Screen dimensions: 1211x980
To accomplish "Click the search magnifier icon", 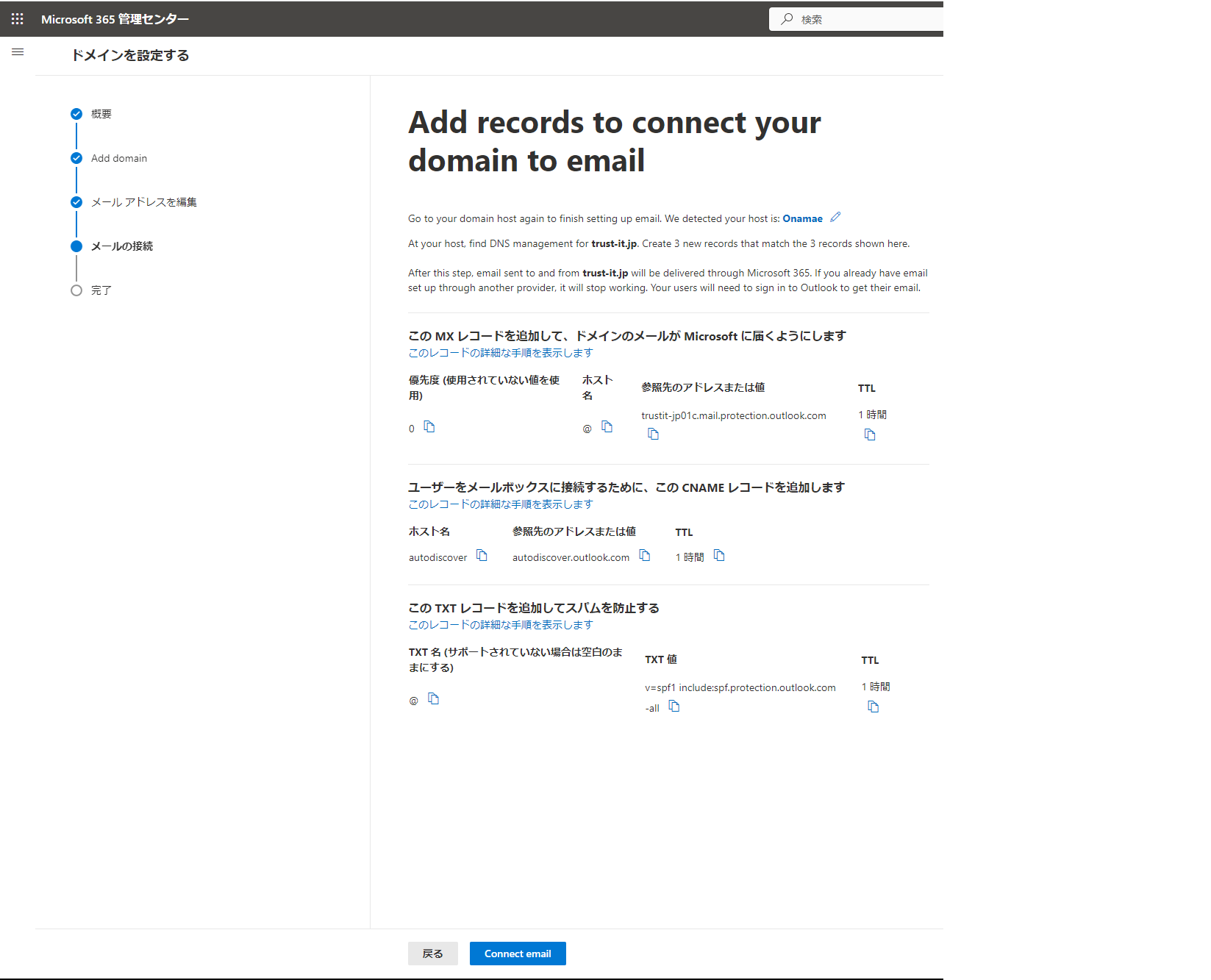I will click(x=787, y=19).
